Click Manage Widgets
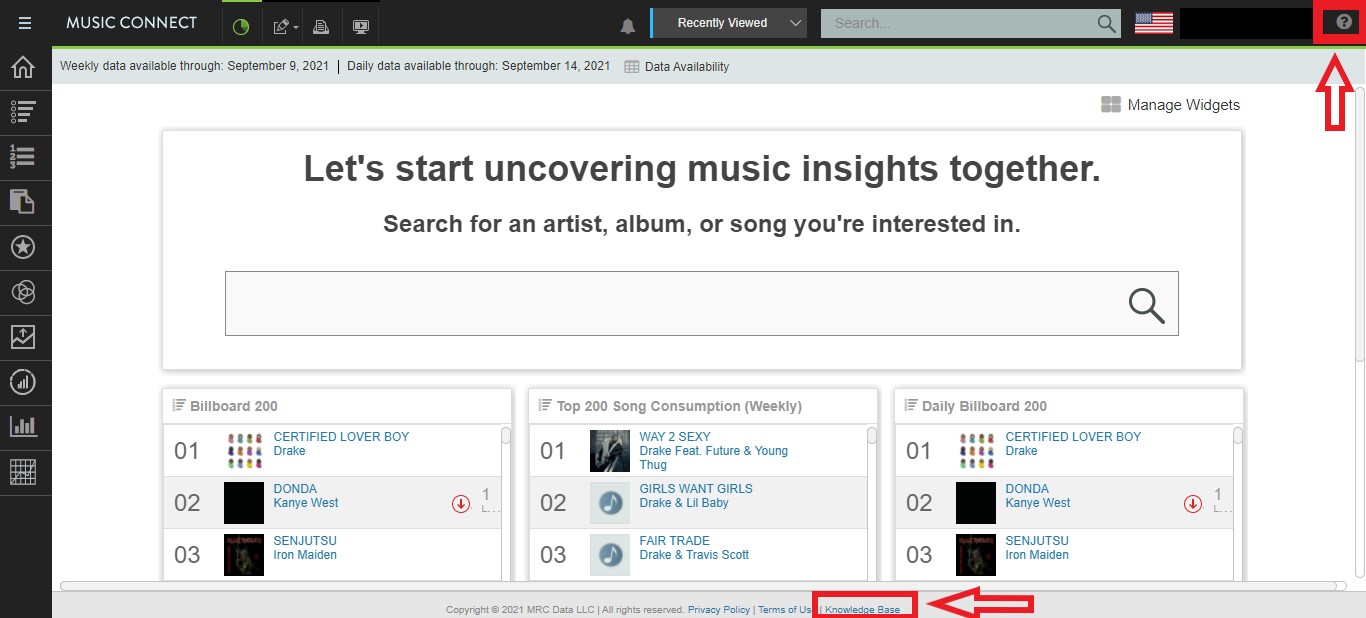The height and width of the screenshot is (618, 1366). (1184, 105)
